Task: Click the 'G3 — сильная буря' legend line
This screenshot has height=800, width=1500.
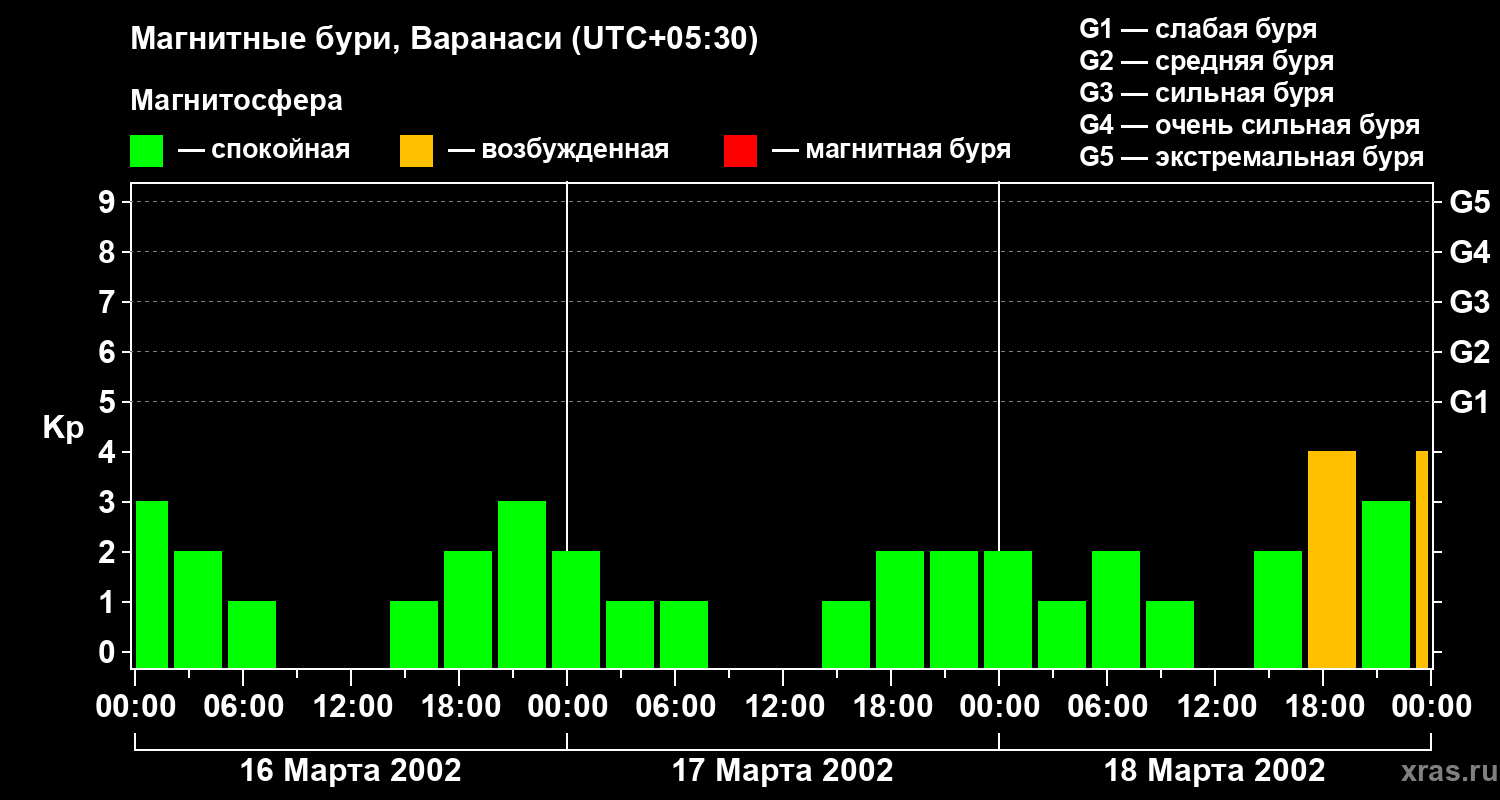Action: [1206, 93]
